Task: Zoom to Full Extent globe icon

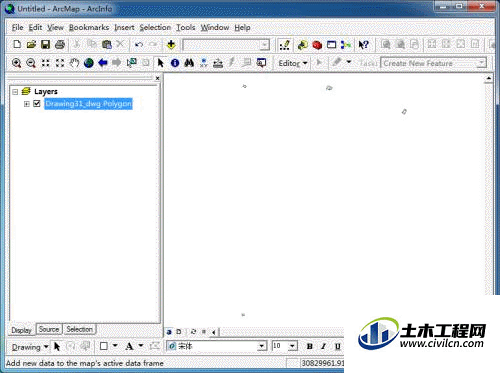Action: coord(88,63)
